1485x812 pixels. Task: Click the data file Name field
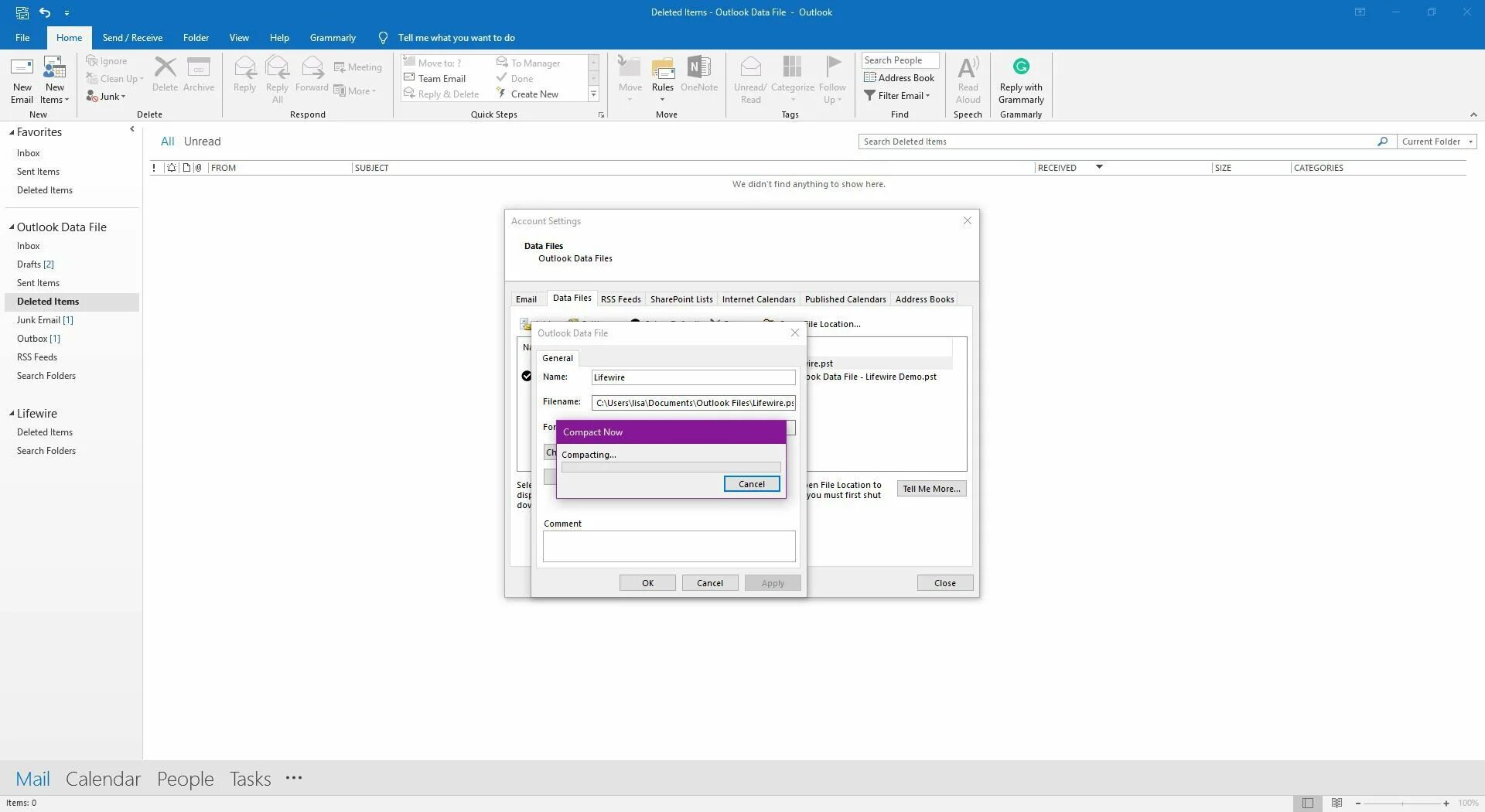[693, 377]
